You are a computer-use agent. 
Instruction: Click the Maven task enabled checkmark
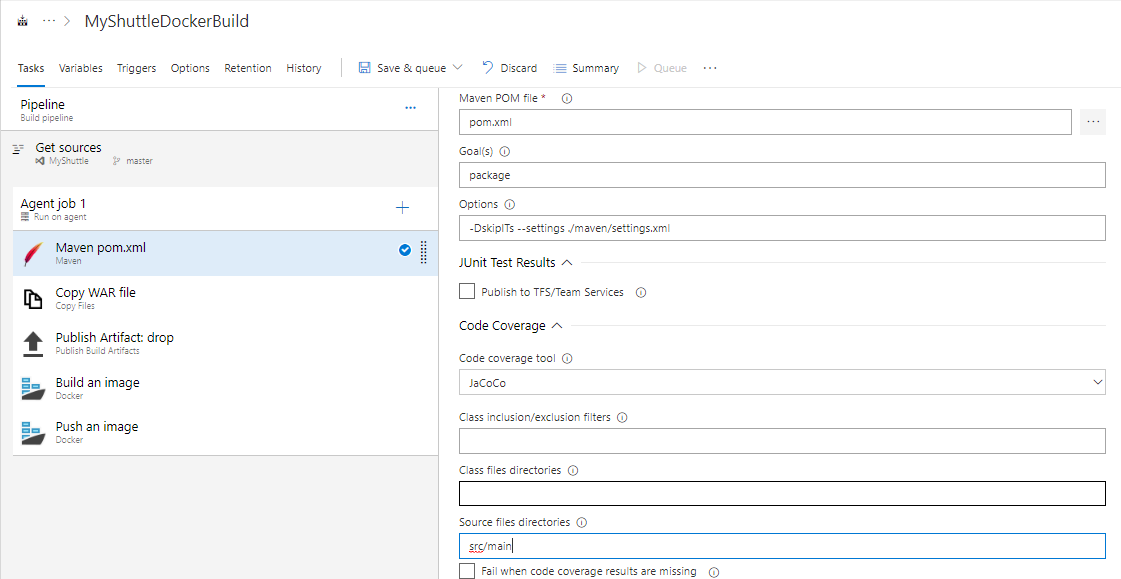pos(405,249)
